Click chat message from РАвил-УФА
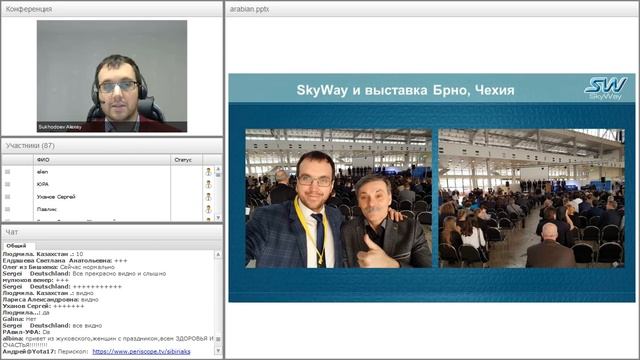 click(26, 332)
